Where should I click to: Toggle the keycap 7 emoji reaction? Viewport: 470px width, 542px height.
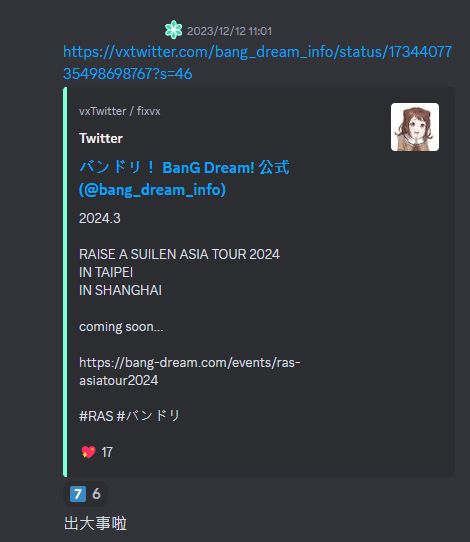[x=85, y=494]
